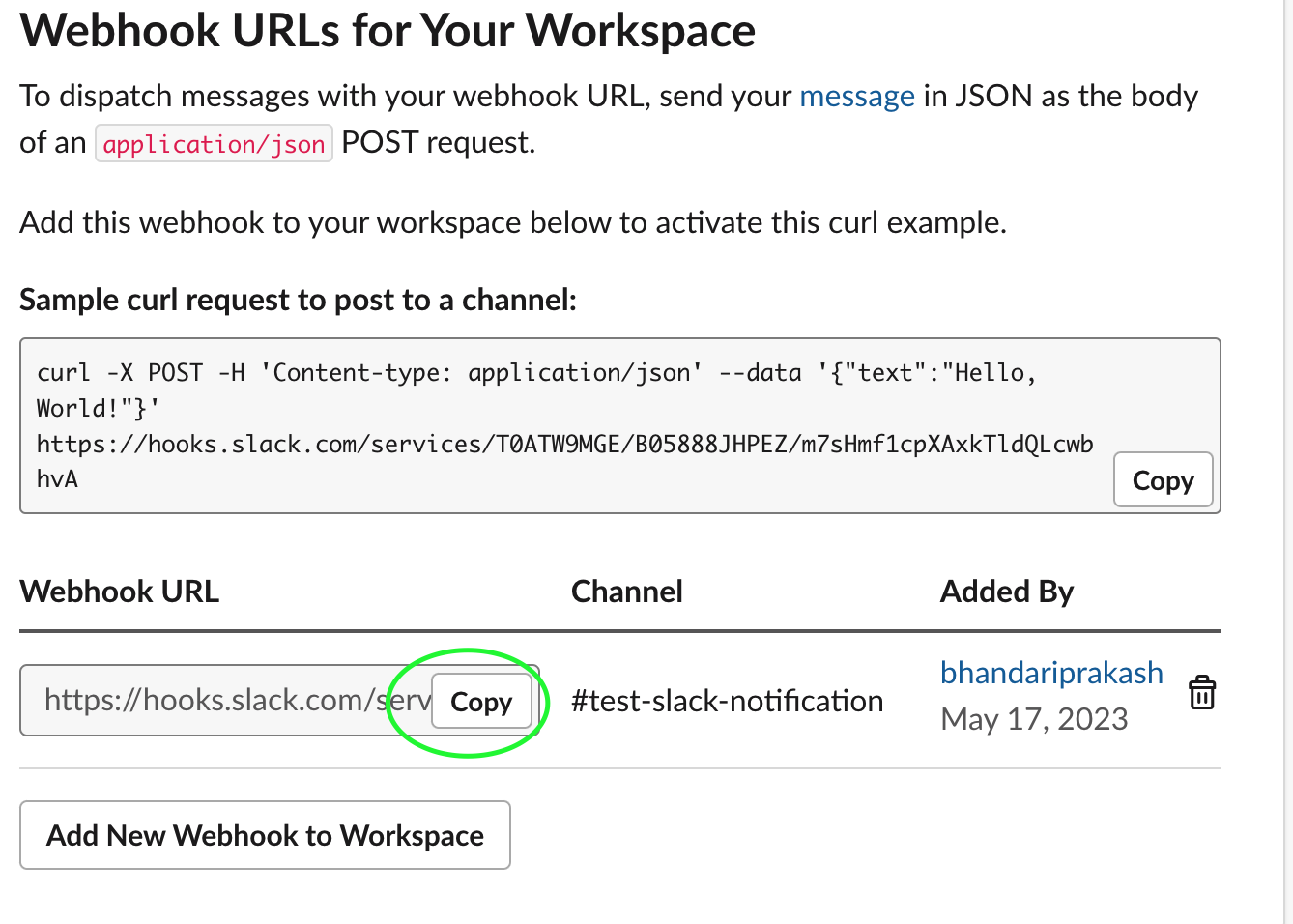Click the Added By column header

tap(1007, 592)
